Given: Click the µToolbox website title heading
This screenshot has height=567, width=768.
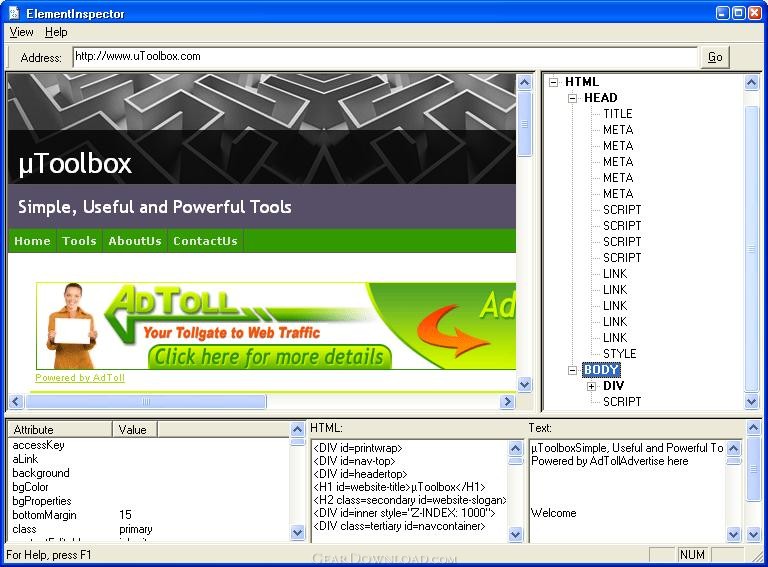Looking at the screenshot, I should [x=75, y=163].
